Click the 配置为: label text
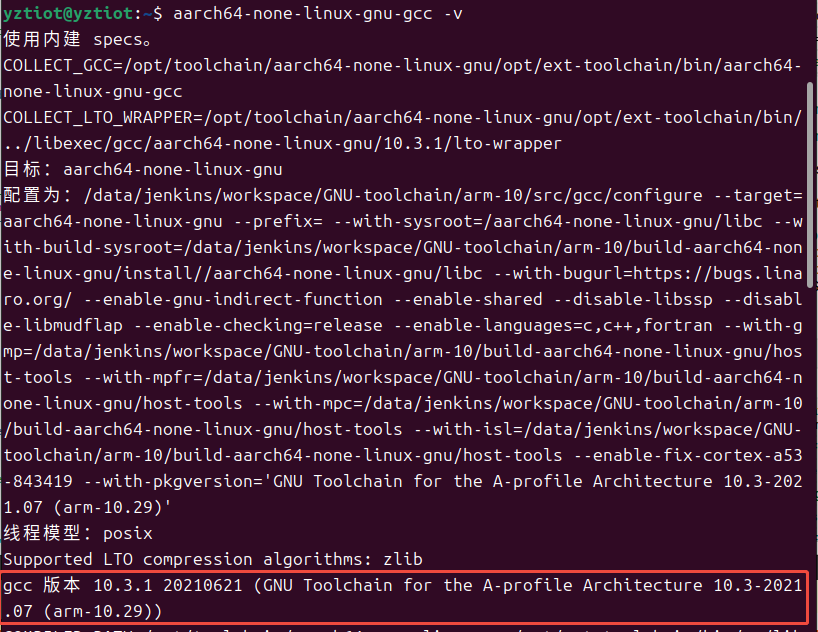818x632 pixels. click(x=38, y=195)
